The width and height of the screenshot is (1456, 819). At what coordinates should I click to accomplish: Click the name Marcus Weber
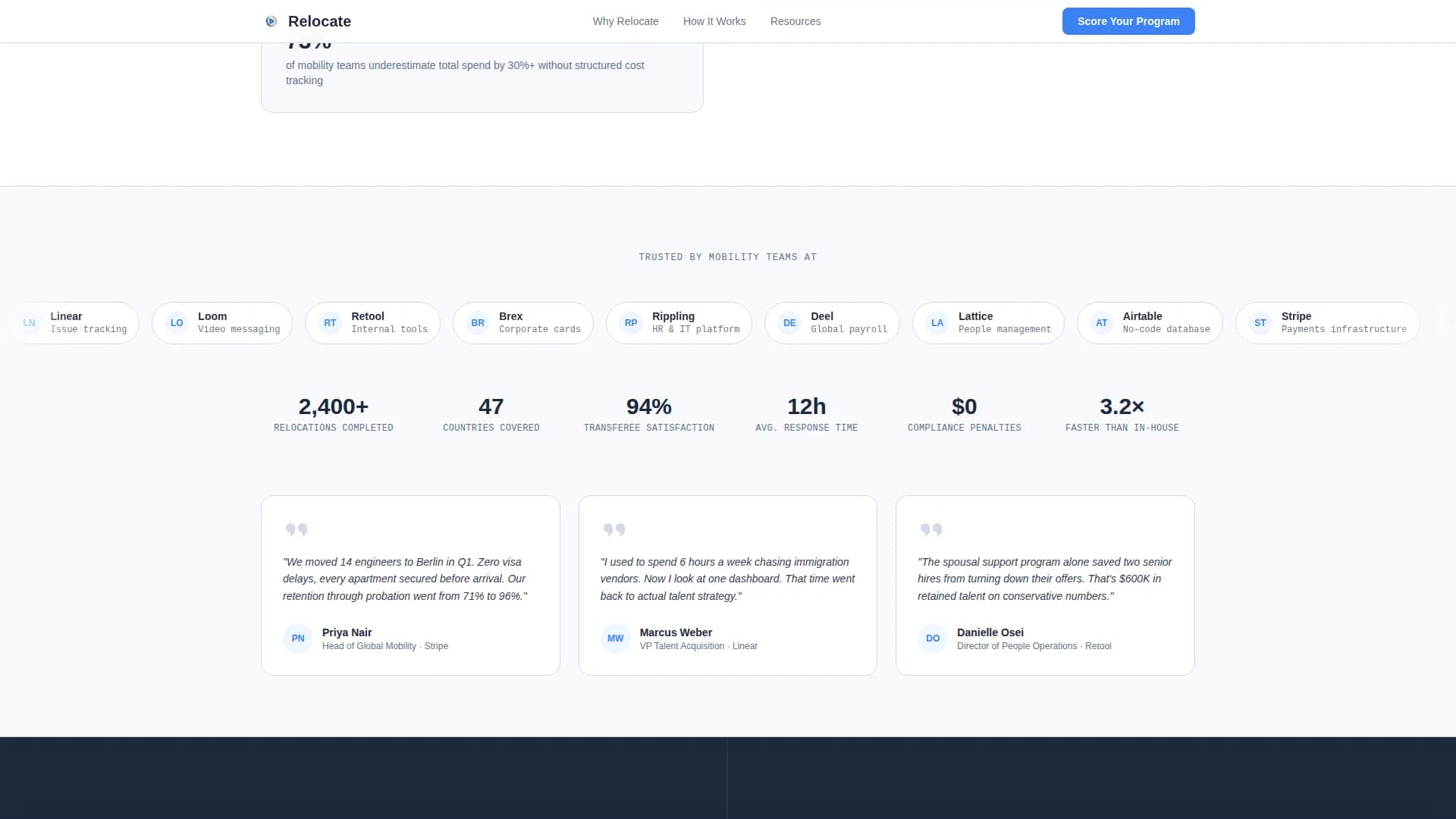point(676,632)
